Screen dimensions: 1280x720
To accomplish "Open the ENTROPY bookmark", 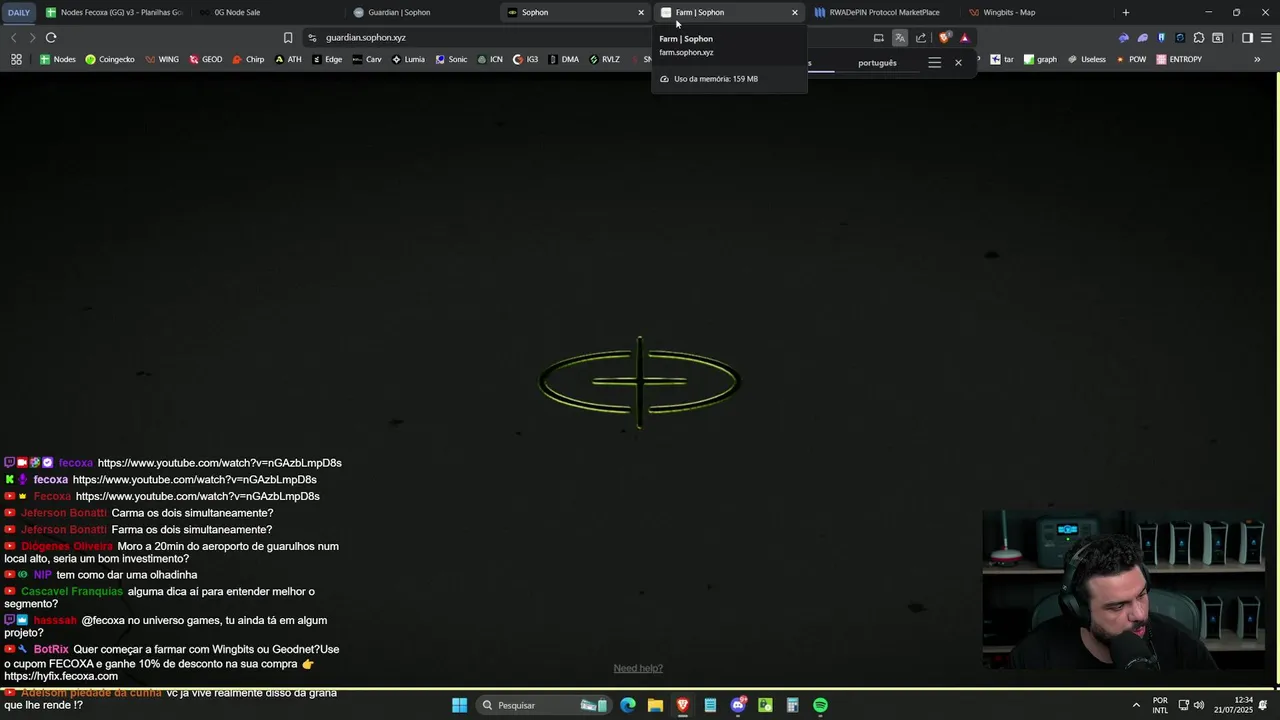I will click(1179, 59).
